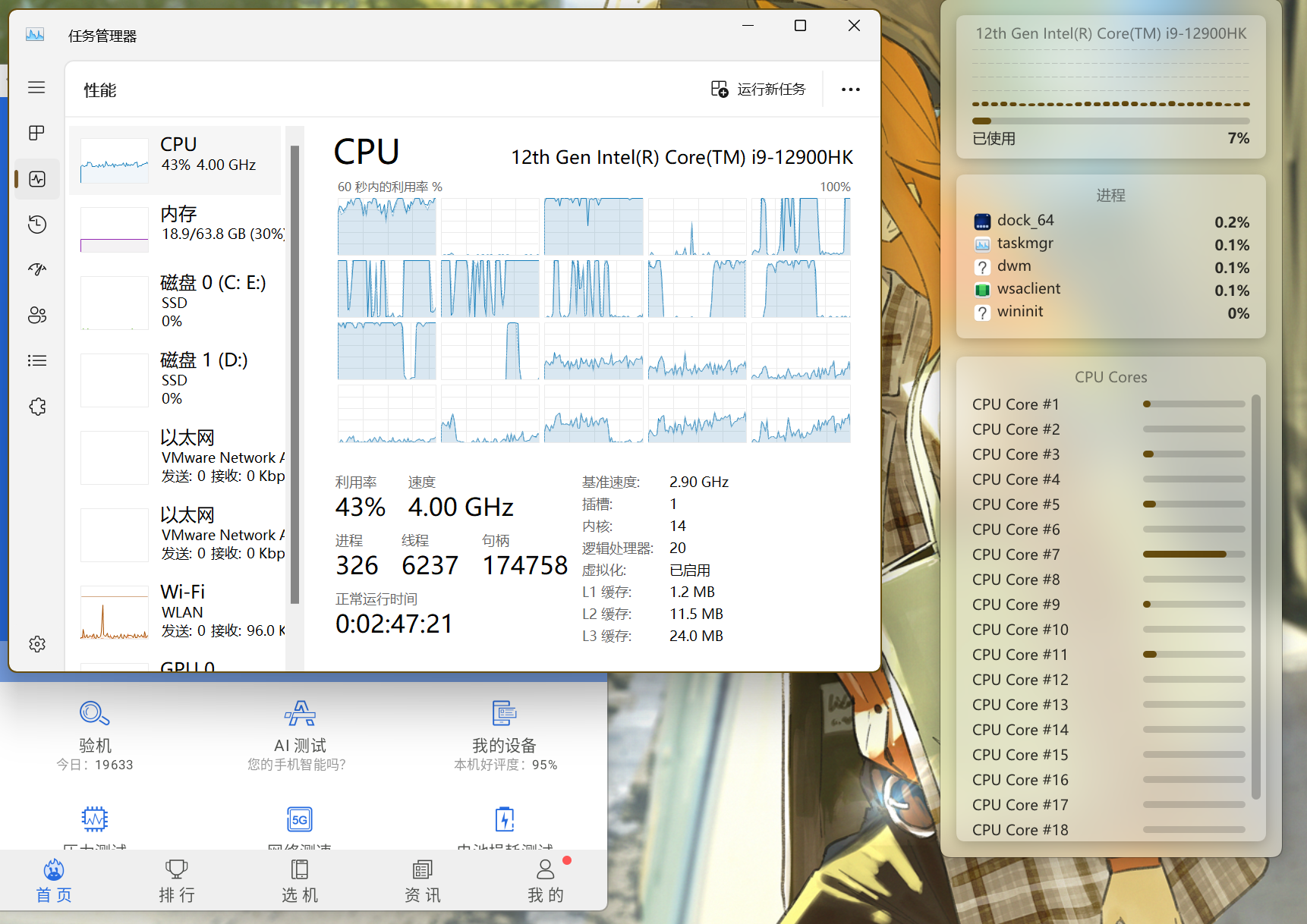Viewport: 1307px width, 924px height.
Task: Start 网络测速 using the 5G icon
Action: 299,818
